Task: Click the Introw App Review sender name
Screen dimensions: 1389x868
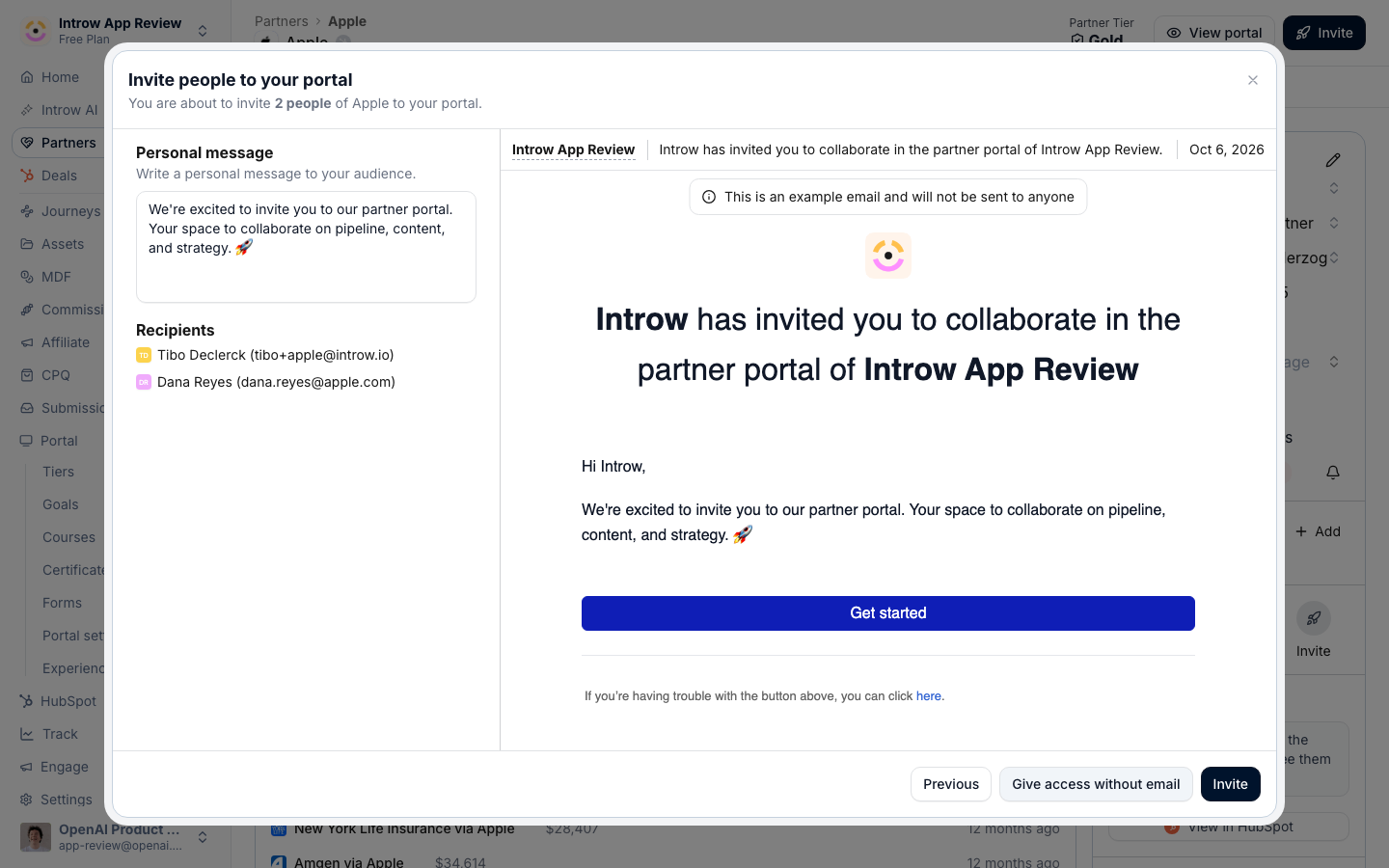Action: coord(573,149)
